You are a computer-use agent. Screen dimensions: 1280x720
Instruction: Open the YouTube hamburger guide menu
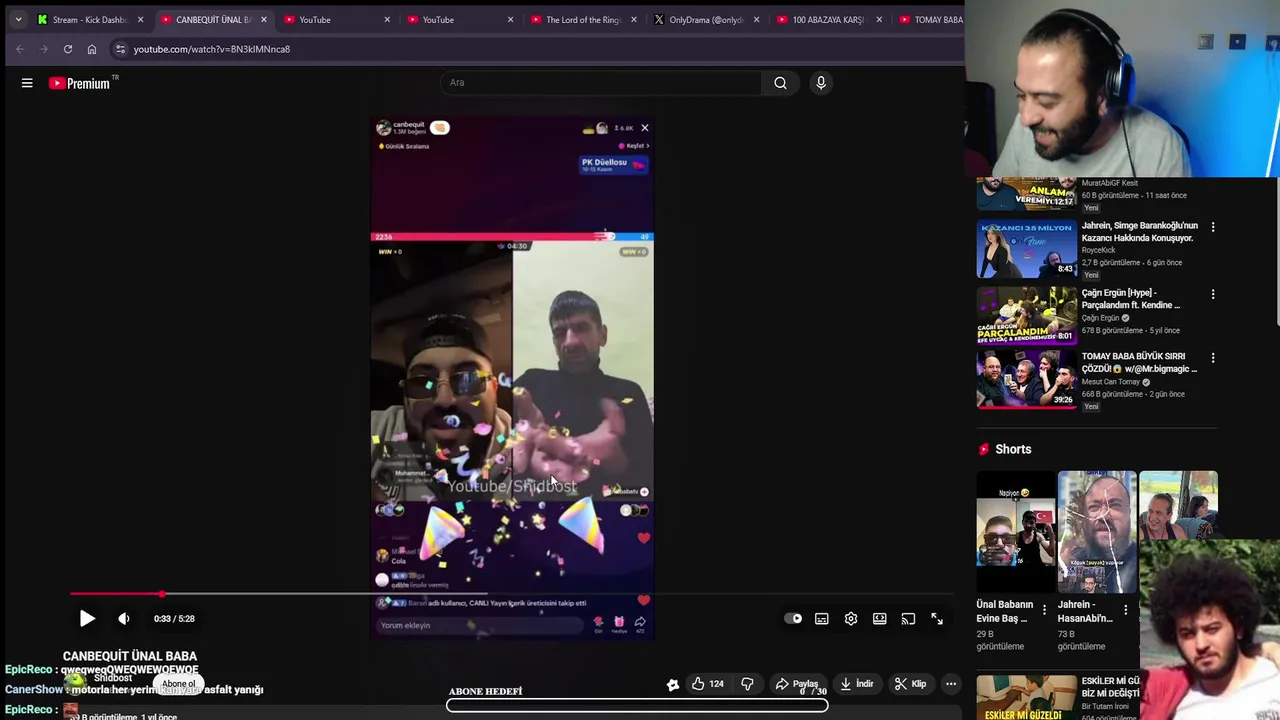tap(27, 83)
